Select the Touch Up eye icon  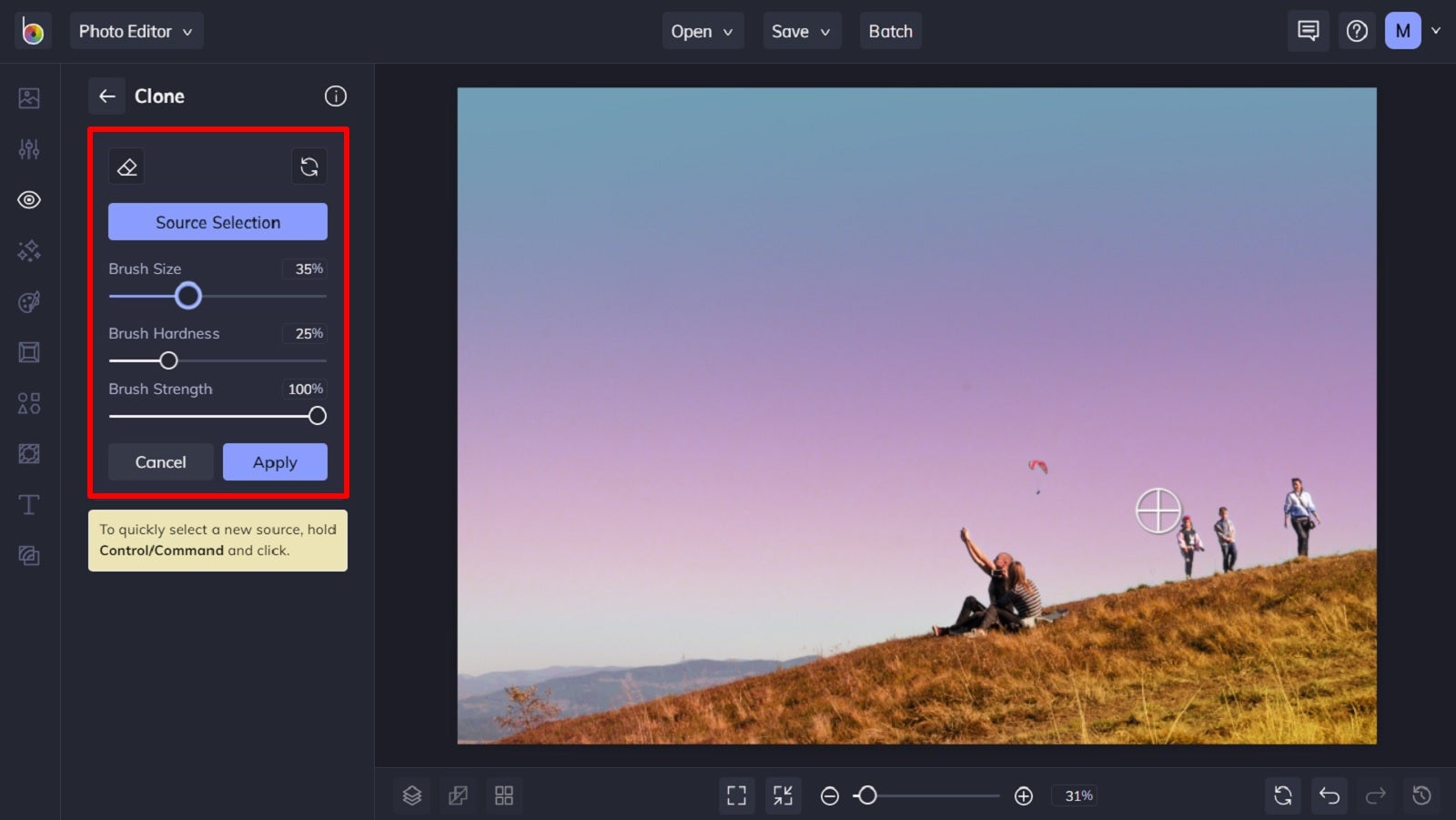coord(28,200)
